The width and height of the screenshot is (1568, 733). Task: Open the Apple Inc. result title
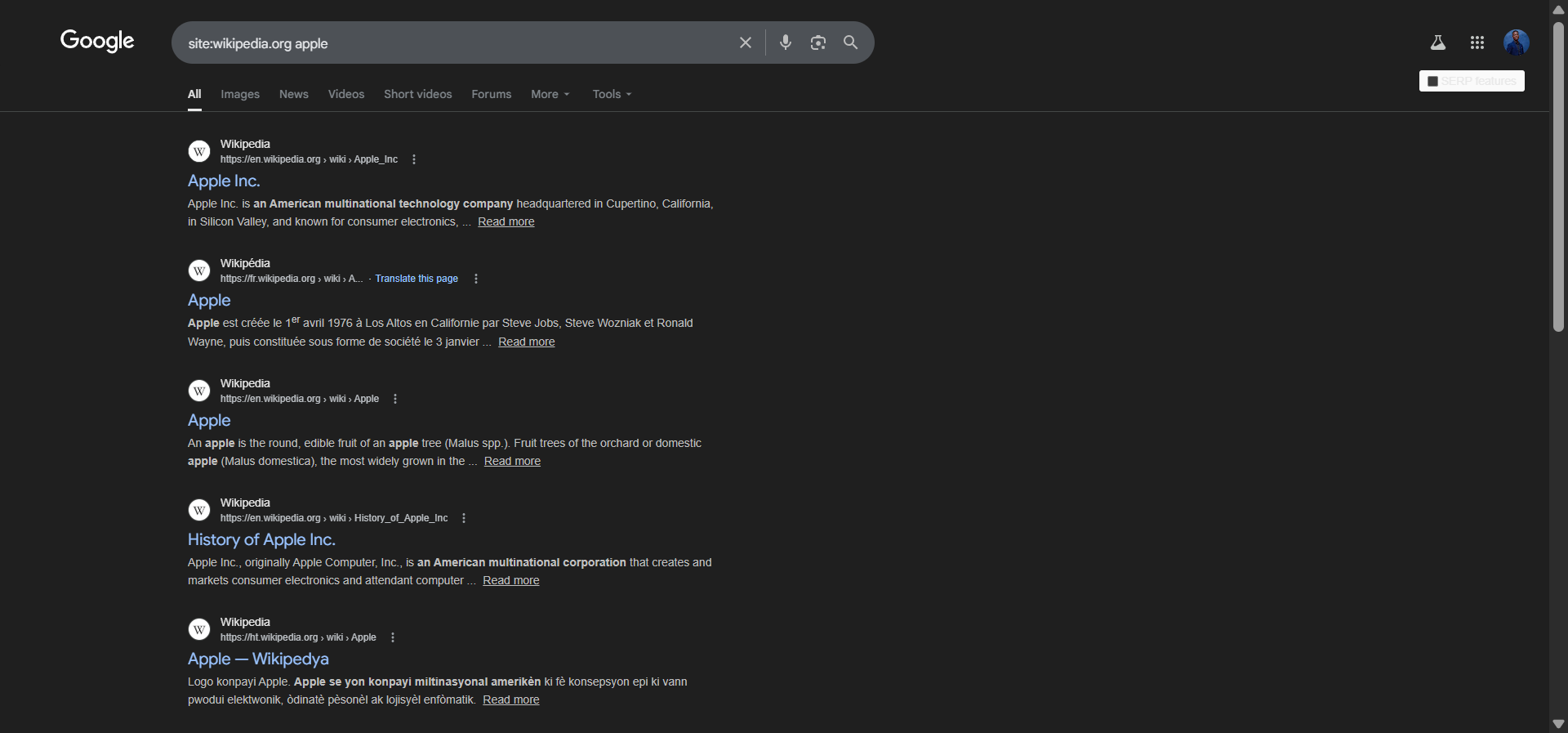click(224, 181)
